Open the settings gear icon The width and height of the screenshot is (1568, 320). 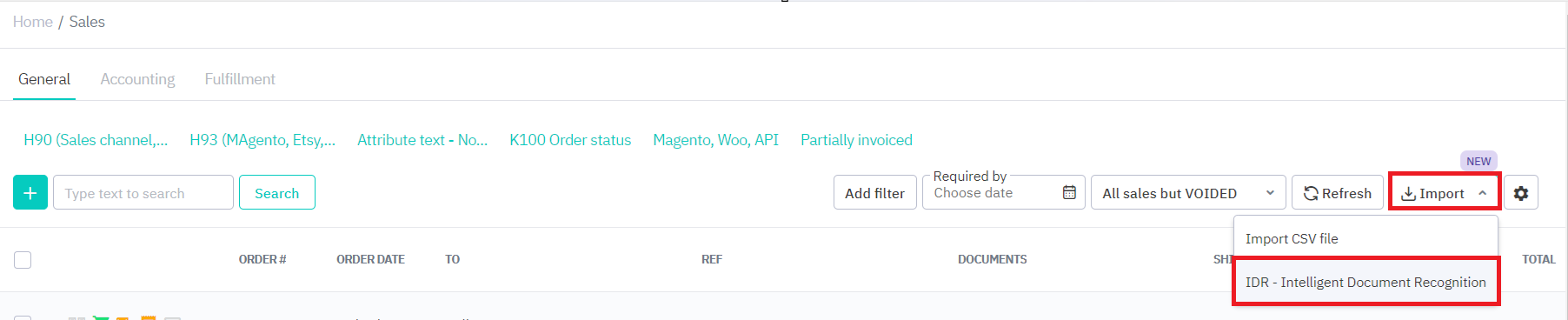coord(1520,193)
